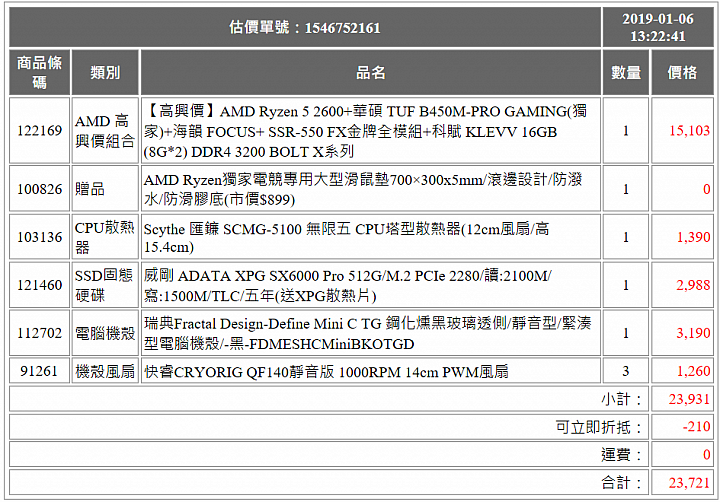The height and width of the screenshot is (502, 720).
Task: Click the 機殼風扇 category cell
Action: pyautogui.click(x=105, y=371)
